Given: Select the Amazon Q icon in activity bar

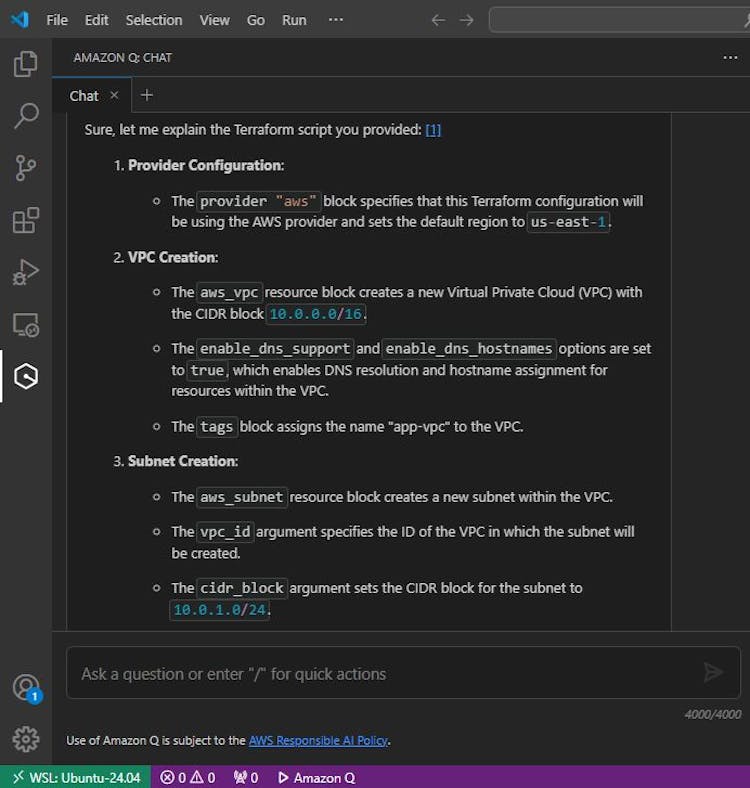Looking at the screenshot, I should click(26, 376).
